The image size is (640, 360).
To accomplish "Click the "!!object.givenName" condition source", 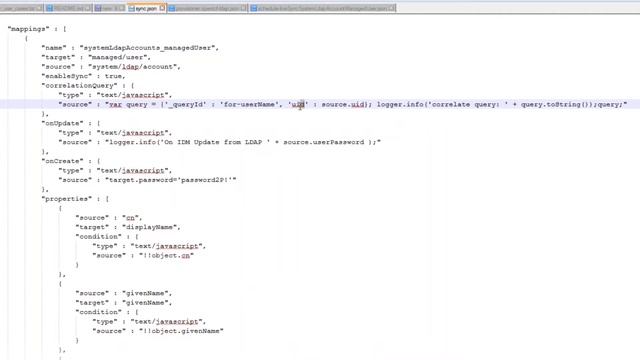I will (x=181, y=331).
